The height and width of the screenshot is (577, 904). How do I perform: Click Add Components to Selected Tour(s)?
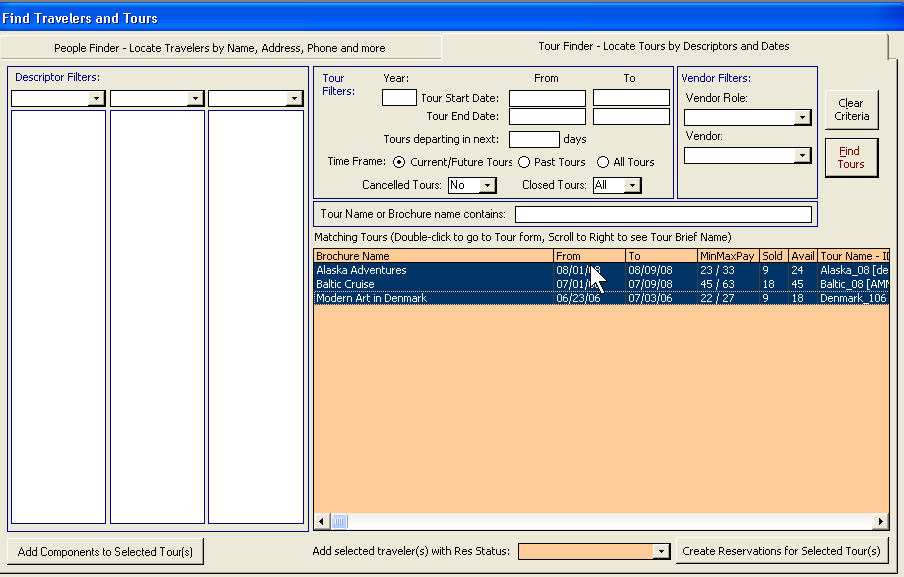pos(105,552)
